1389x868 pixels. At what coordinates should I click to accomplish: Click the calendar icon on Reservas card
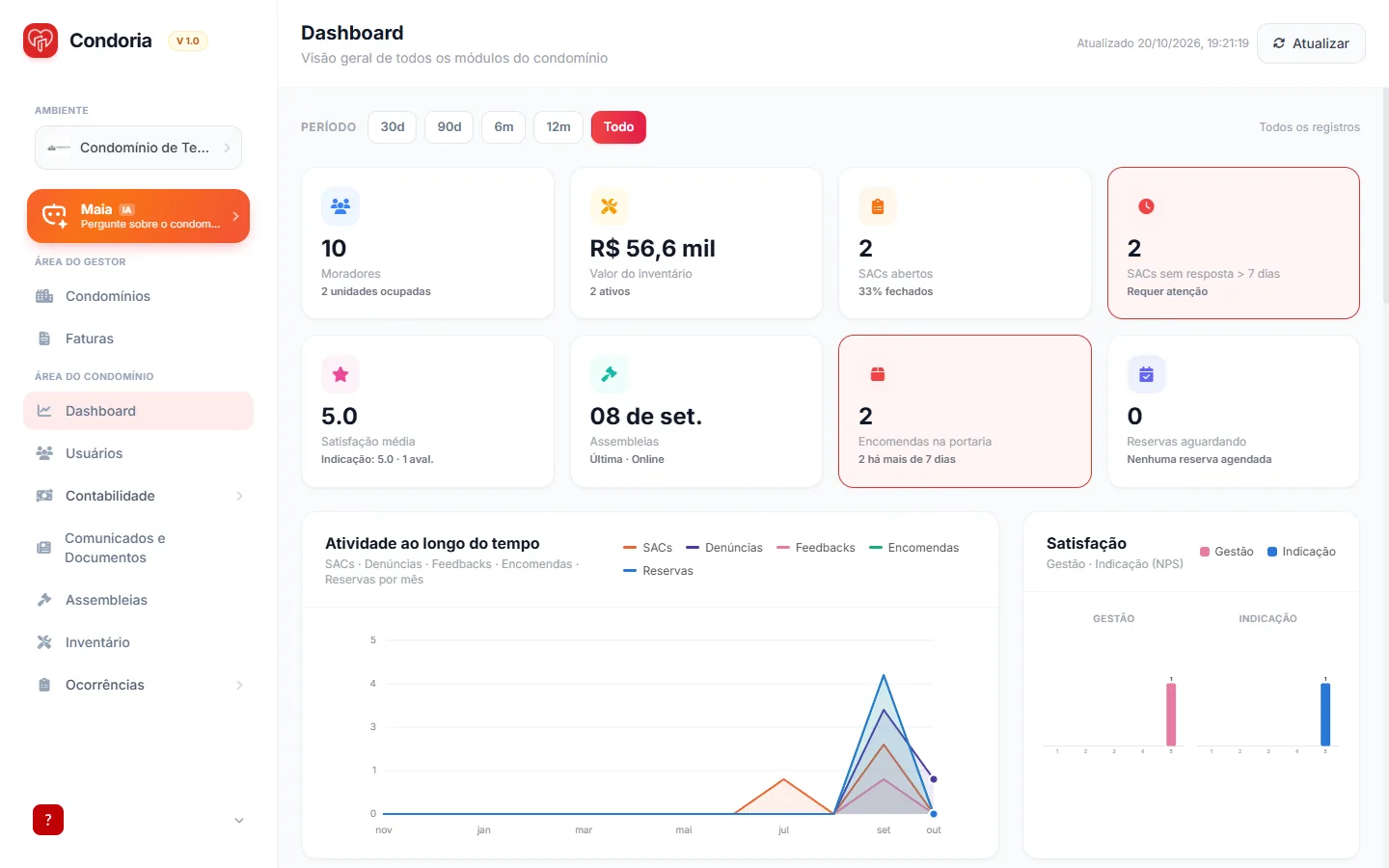[1146, 374]
